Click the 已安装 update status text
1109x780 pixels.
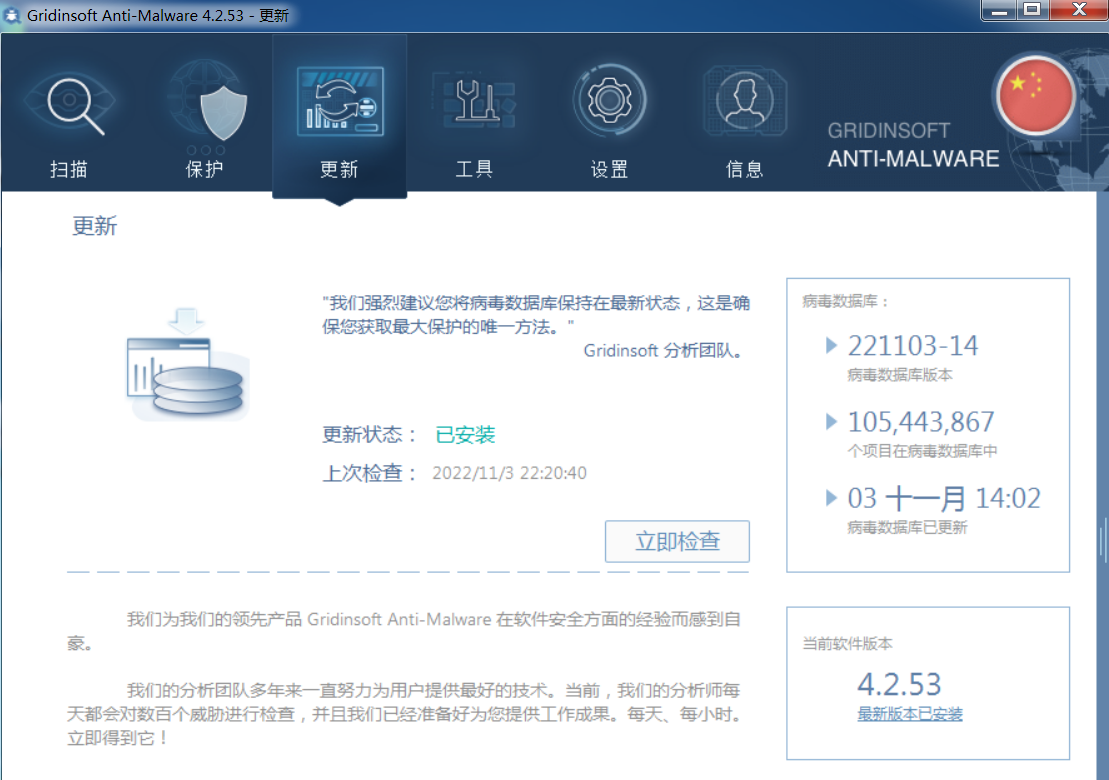[465, 434]
